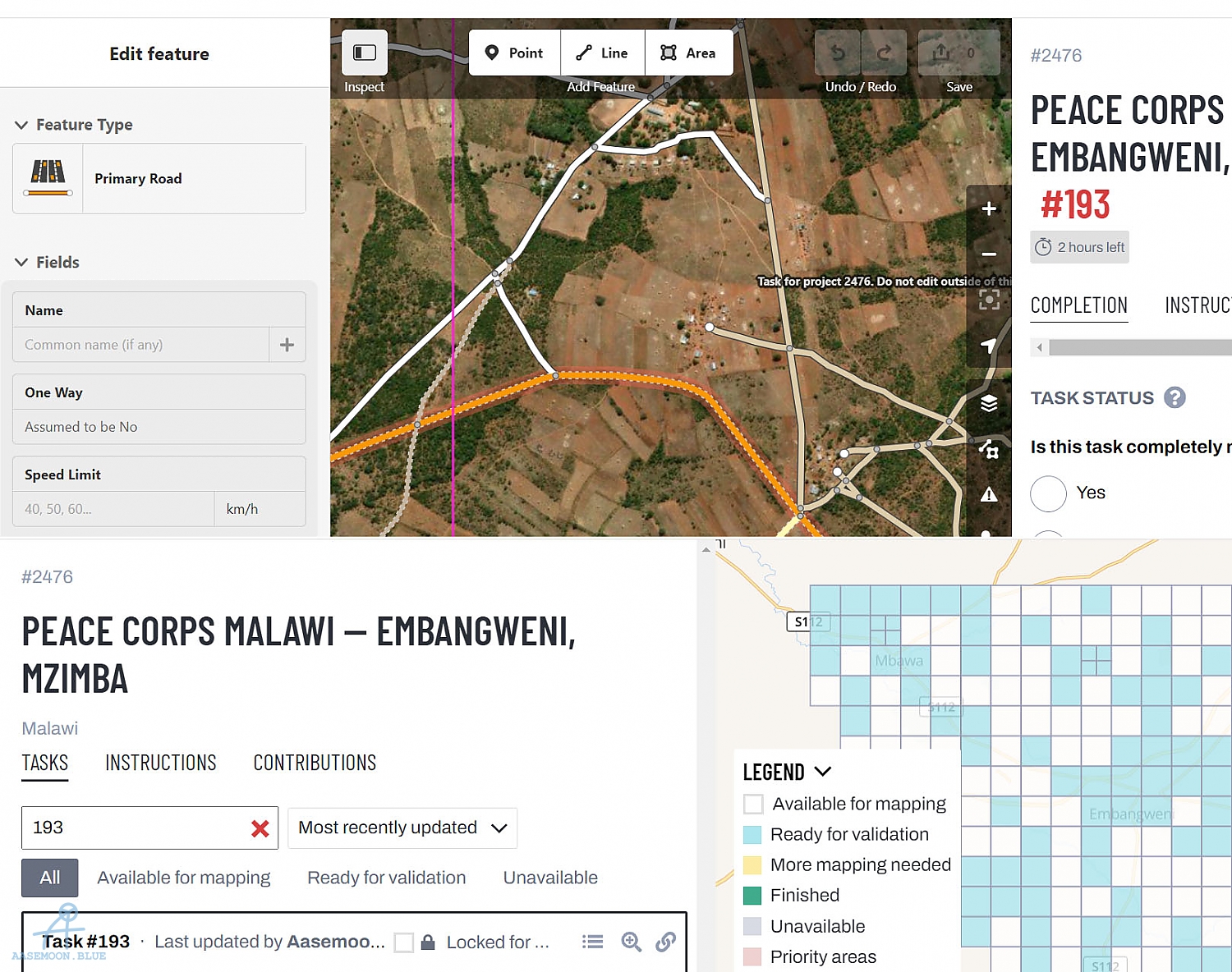1232x972 pixels.
Task: Click the clock icon beside 2 hours left
Action: [1043, 247]
